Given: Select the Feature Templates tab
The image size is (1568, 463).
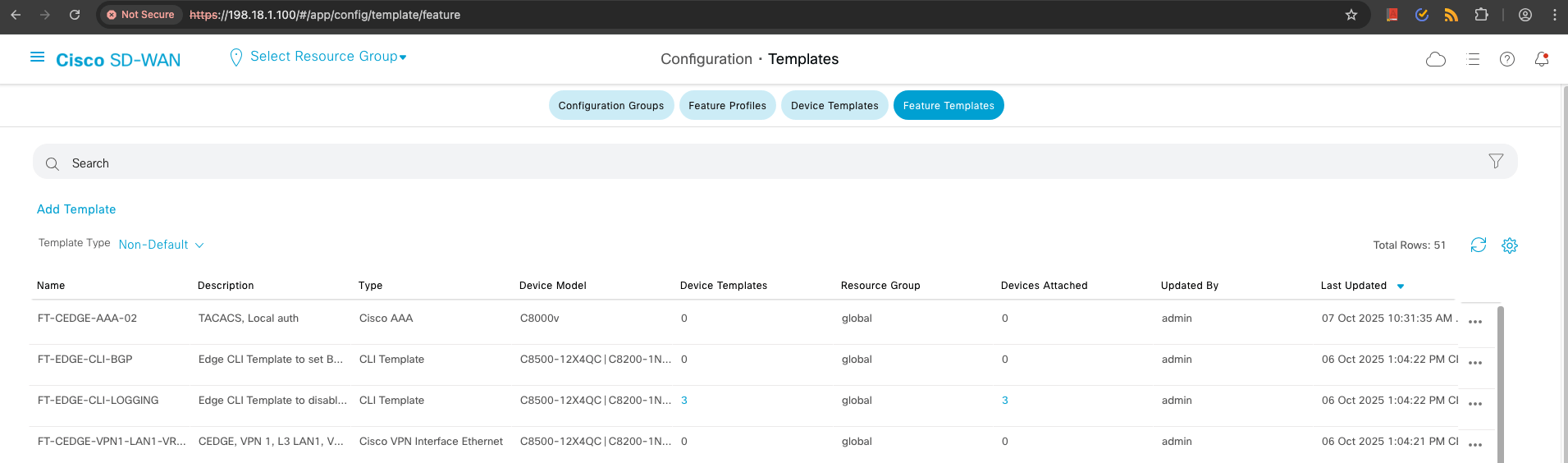Looking at the screenshot, I should pyautogui.click(x=949, y=105).
